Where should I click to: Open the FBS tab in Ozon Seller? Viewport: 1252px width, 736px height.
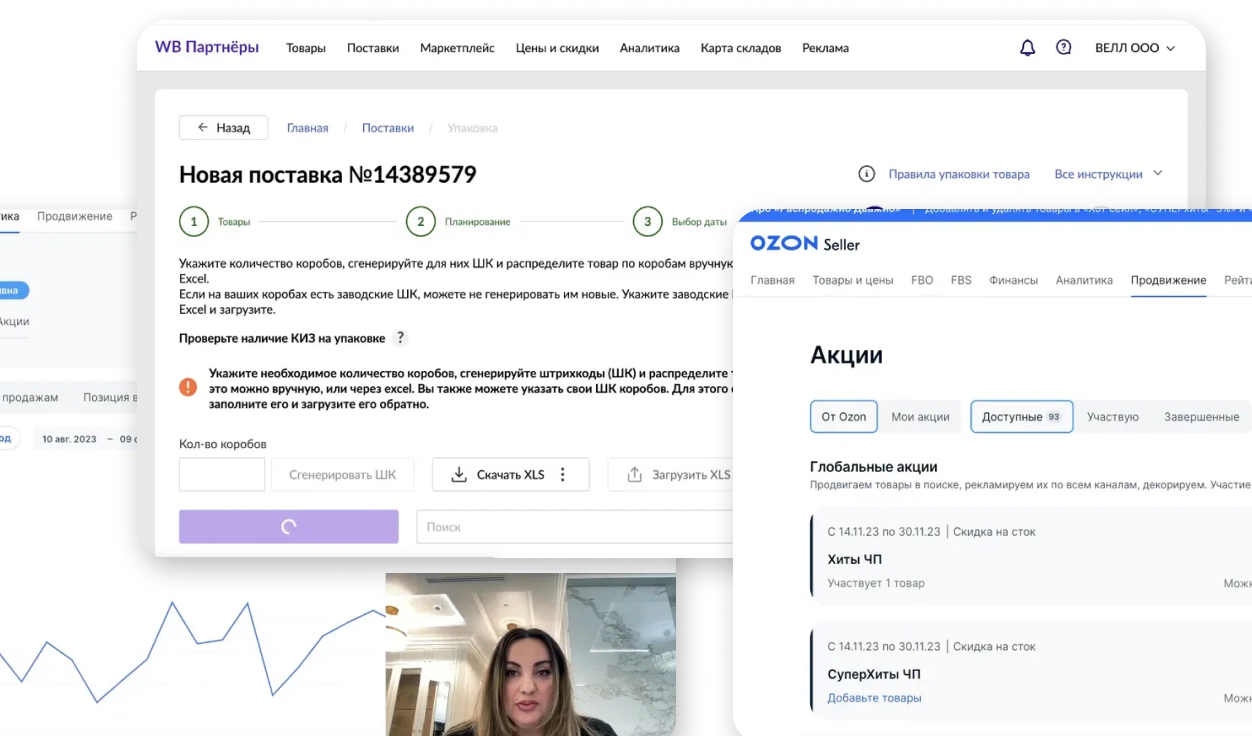pyautogui.click(x=961, y=280)
